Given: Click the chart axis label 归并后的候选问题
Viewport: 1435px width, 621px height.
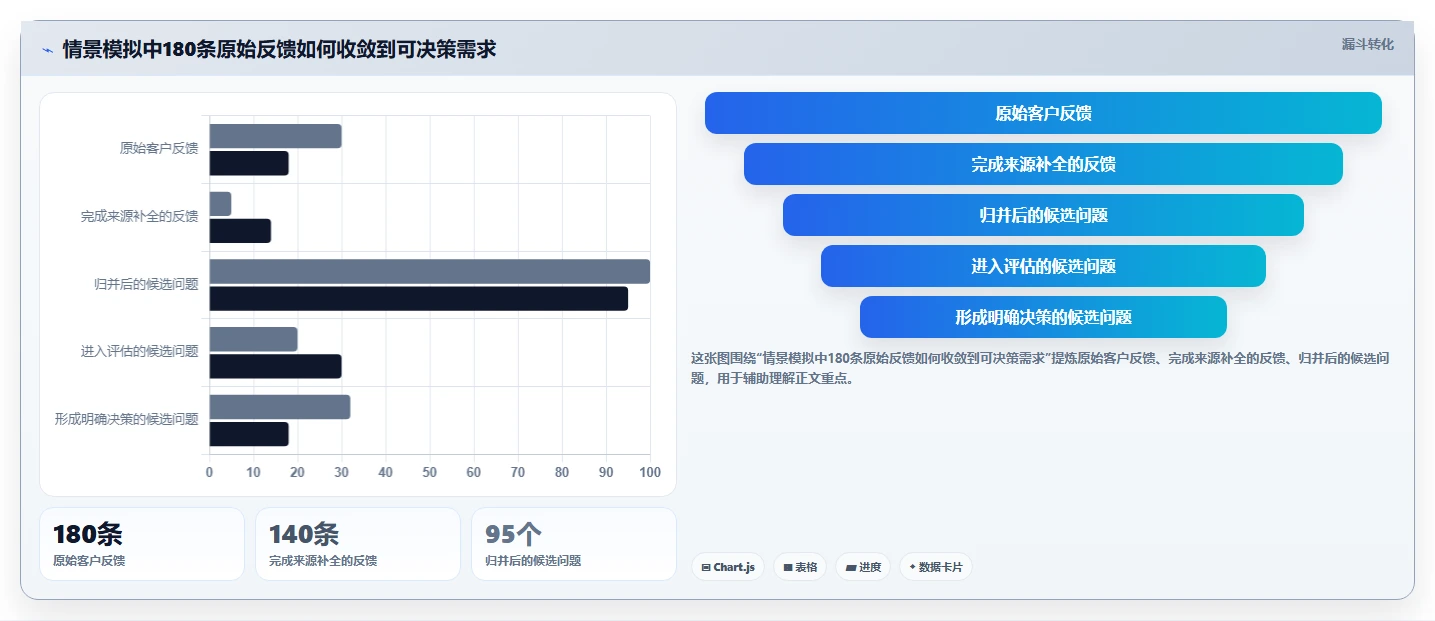Looking at the screenshot, I should pos(146,284).
